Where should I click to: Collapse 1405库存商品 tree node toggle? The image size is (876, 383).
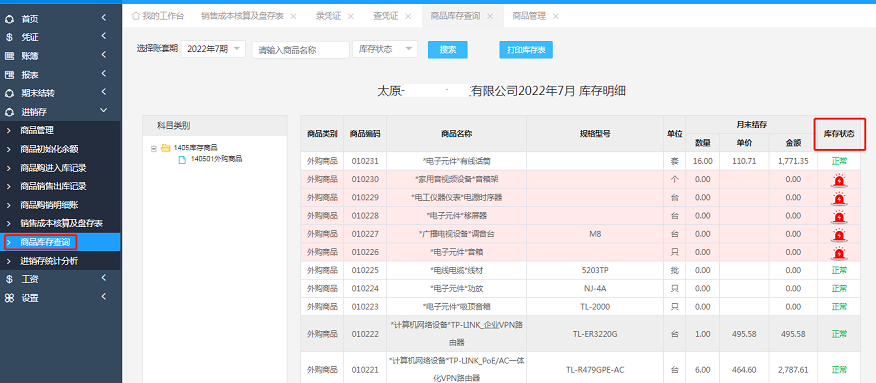pyautogui.click(x=154, y=149)
